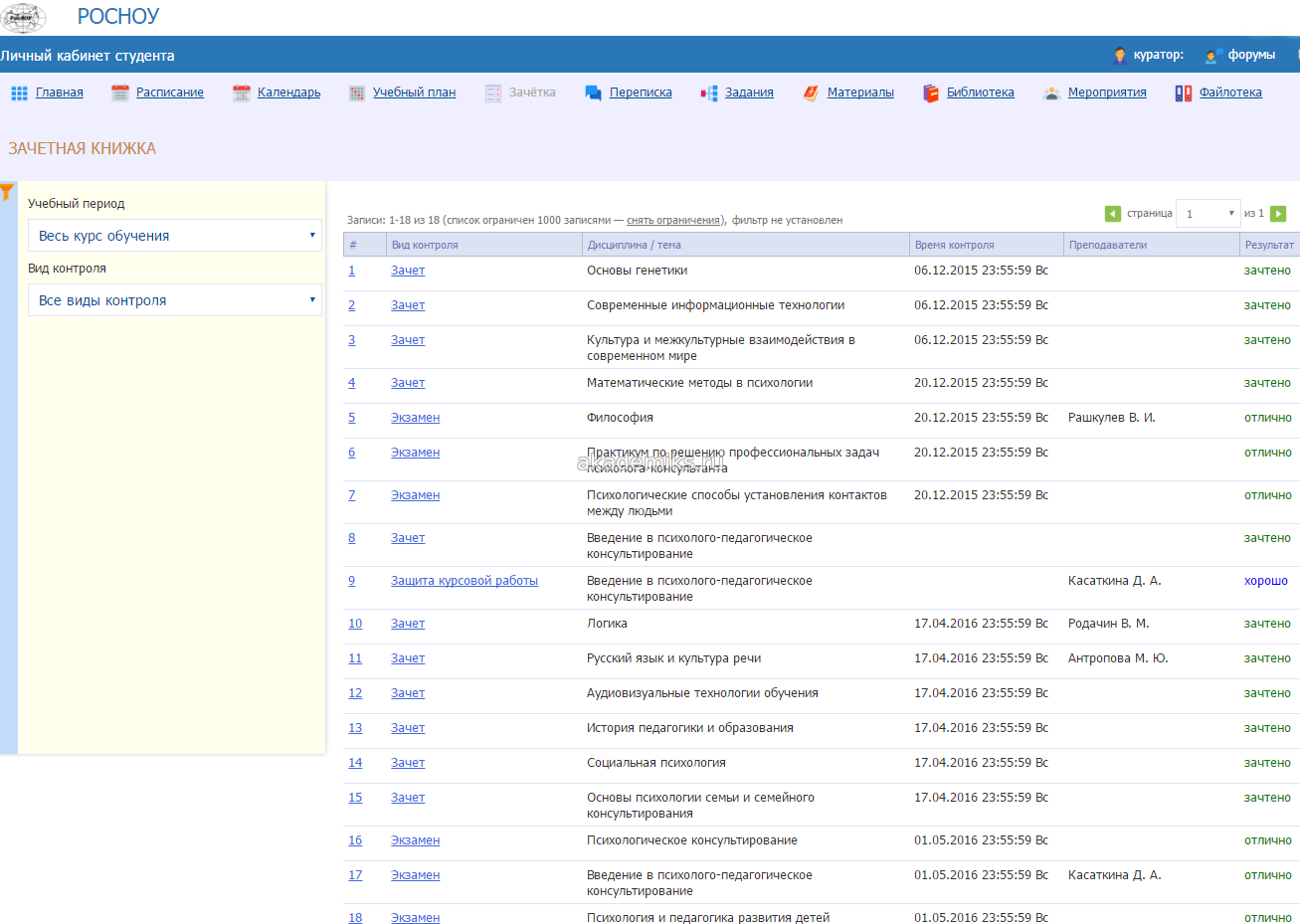This screenshot has width=1300, height=924.
Task: Open Зачет link for Логика
Action: pos(408,624)
